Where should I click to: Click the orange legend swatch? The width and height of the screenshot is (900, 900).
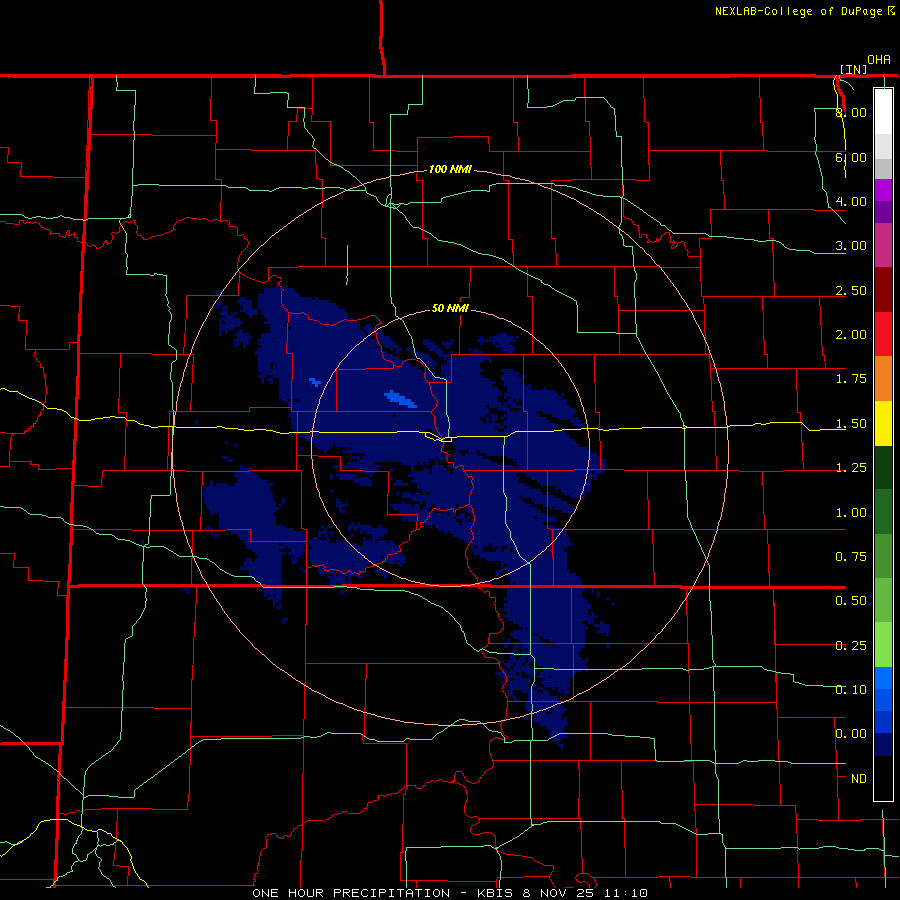[x=883, y=379]
